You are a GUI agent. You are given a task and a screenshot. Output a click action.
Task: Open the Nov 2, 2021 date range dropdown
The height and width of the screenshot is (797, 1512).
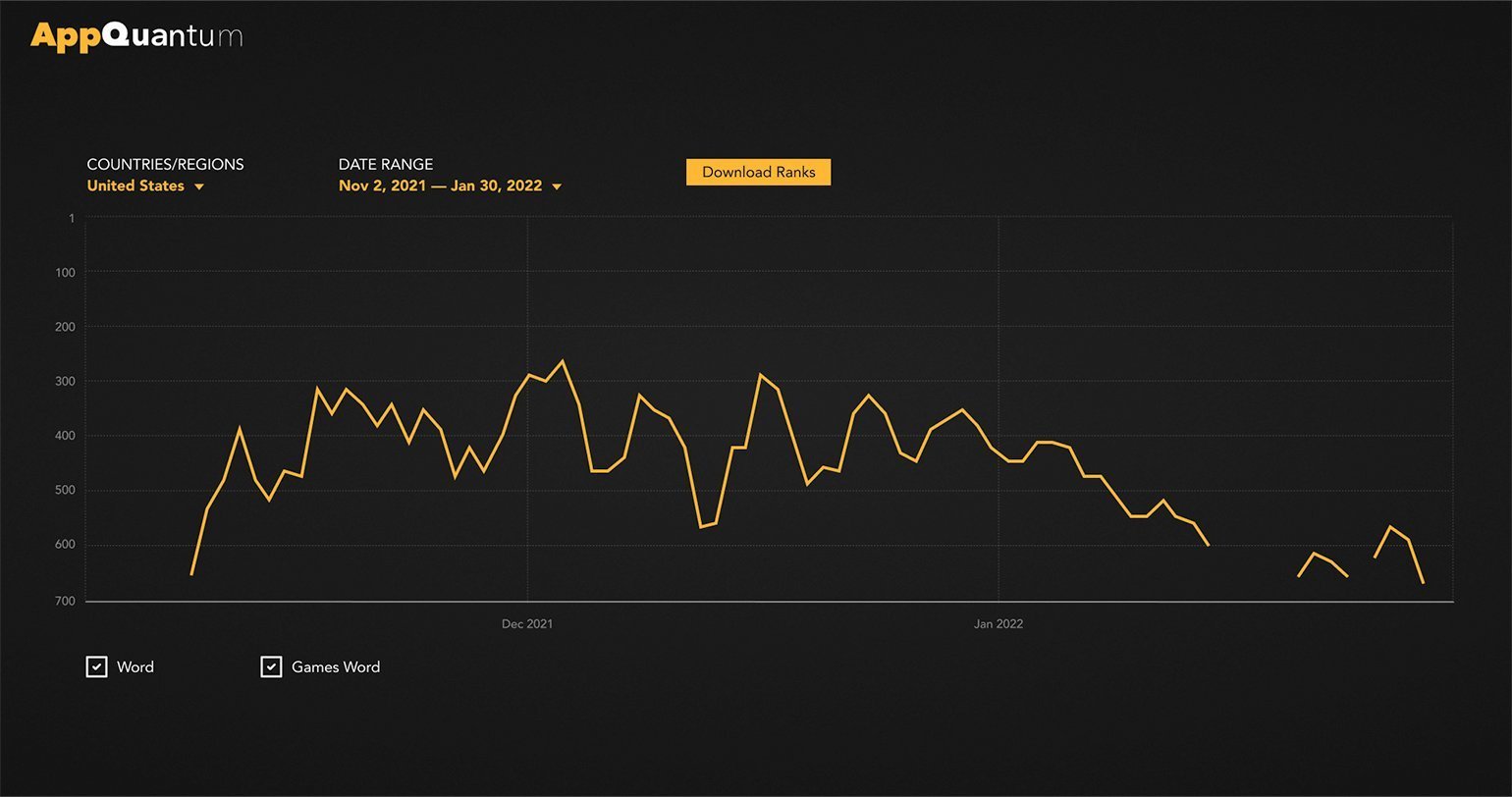[440, 186]
